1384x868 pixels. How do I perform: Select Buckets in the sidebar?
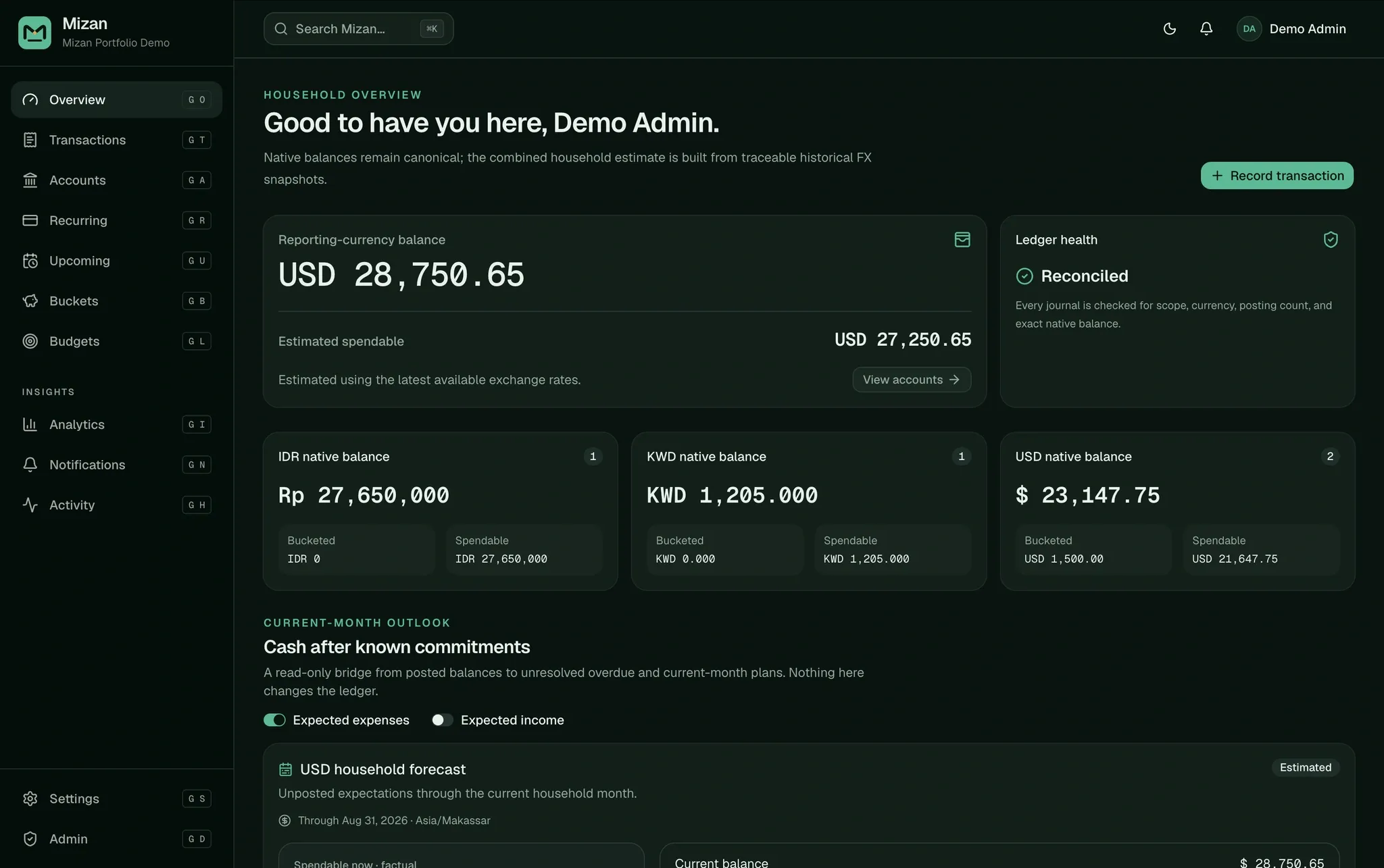click(x=116, y=301)
